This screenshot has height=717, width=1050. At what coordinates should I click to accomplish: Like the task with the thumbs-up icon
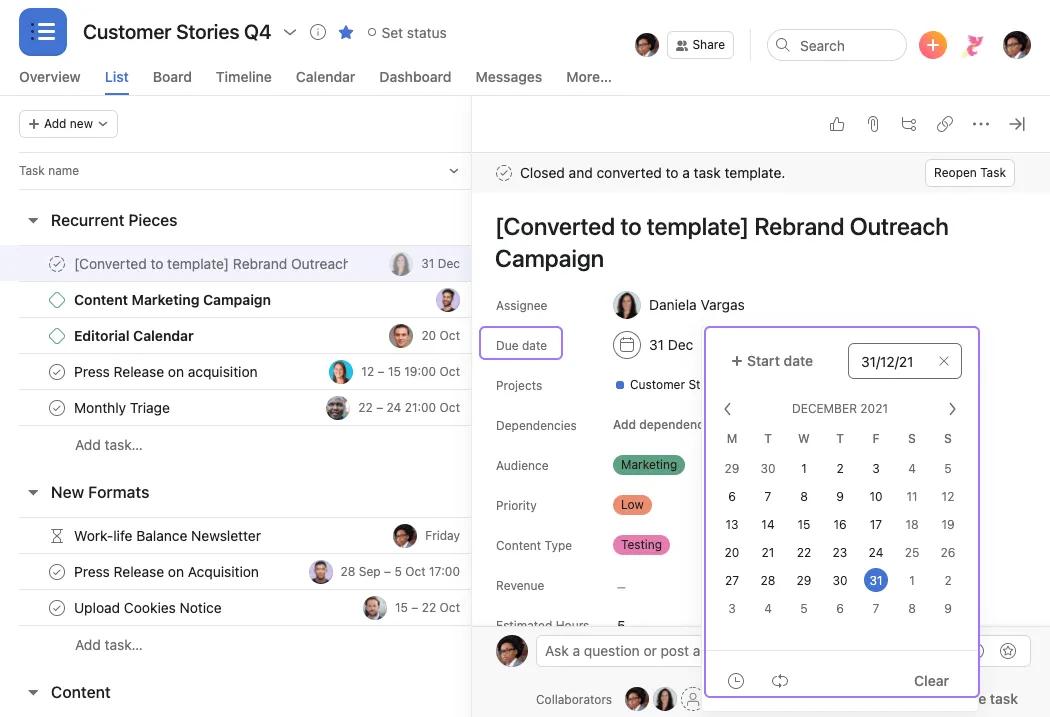(x=837, y=123)
